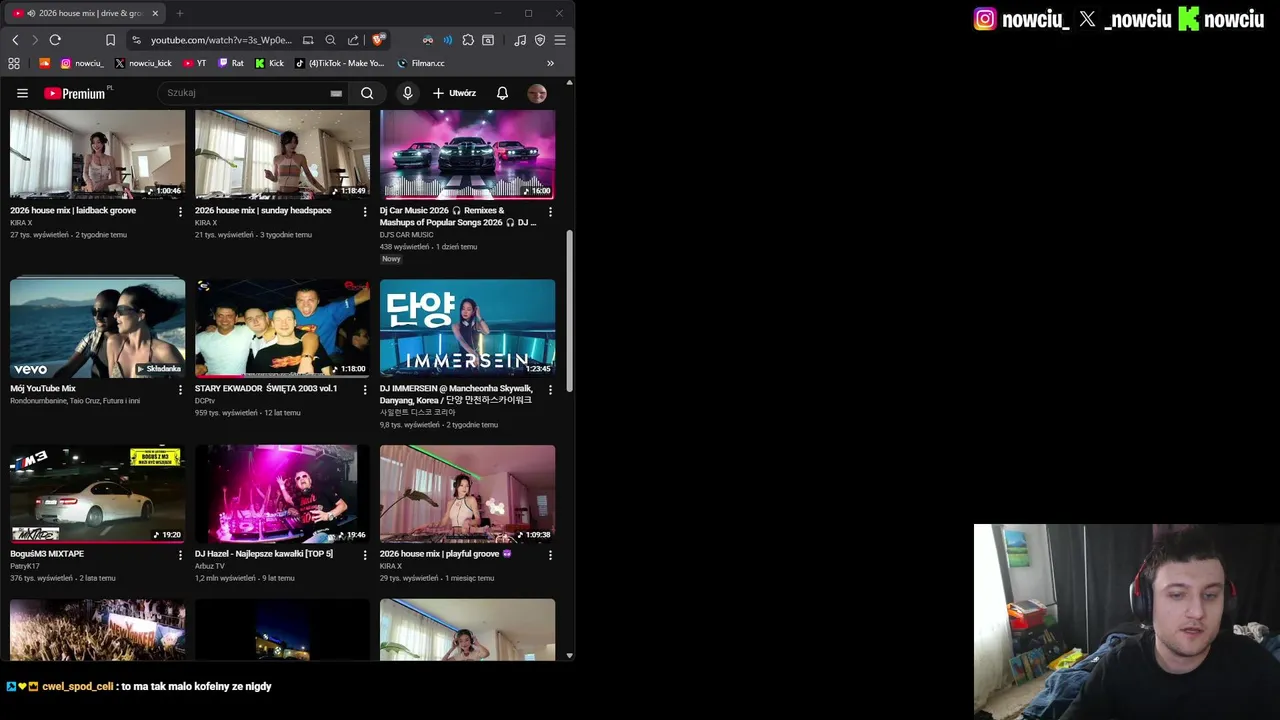Reload the page with the refresh icon

click(55, 40)
